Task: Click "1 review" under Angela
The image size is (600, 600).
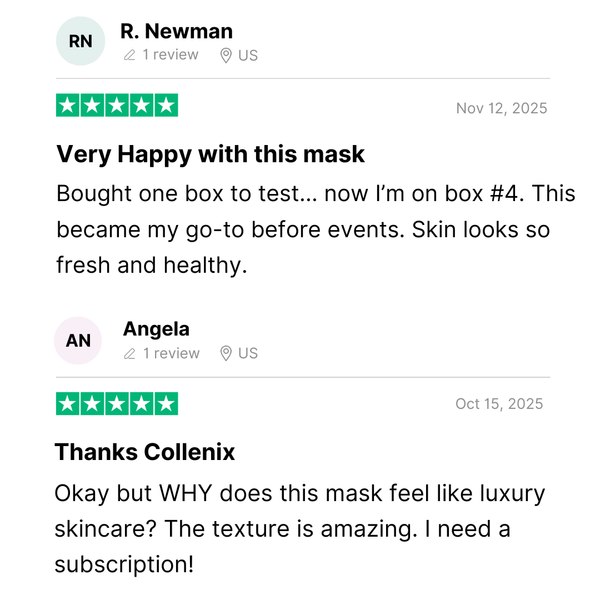Action: click(x=170, y=354)
